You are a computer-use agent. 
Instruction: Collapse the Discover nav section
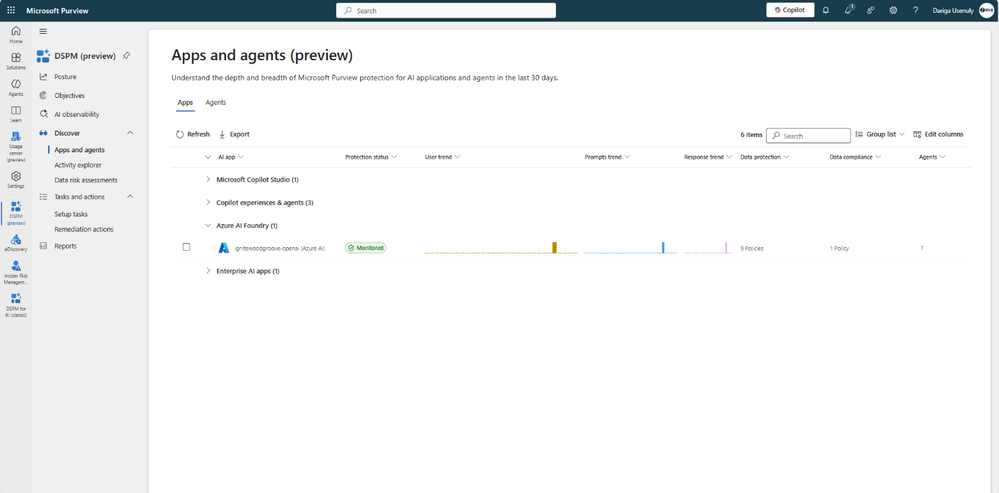130,133
